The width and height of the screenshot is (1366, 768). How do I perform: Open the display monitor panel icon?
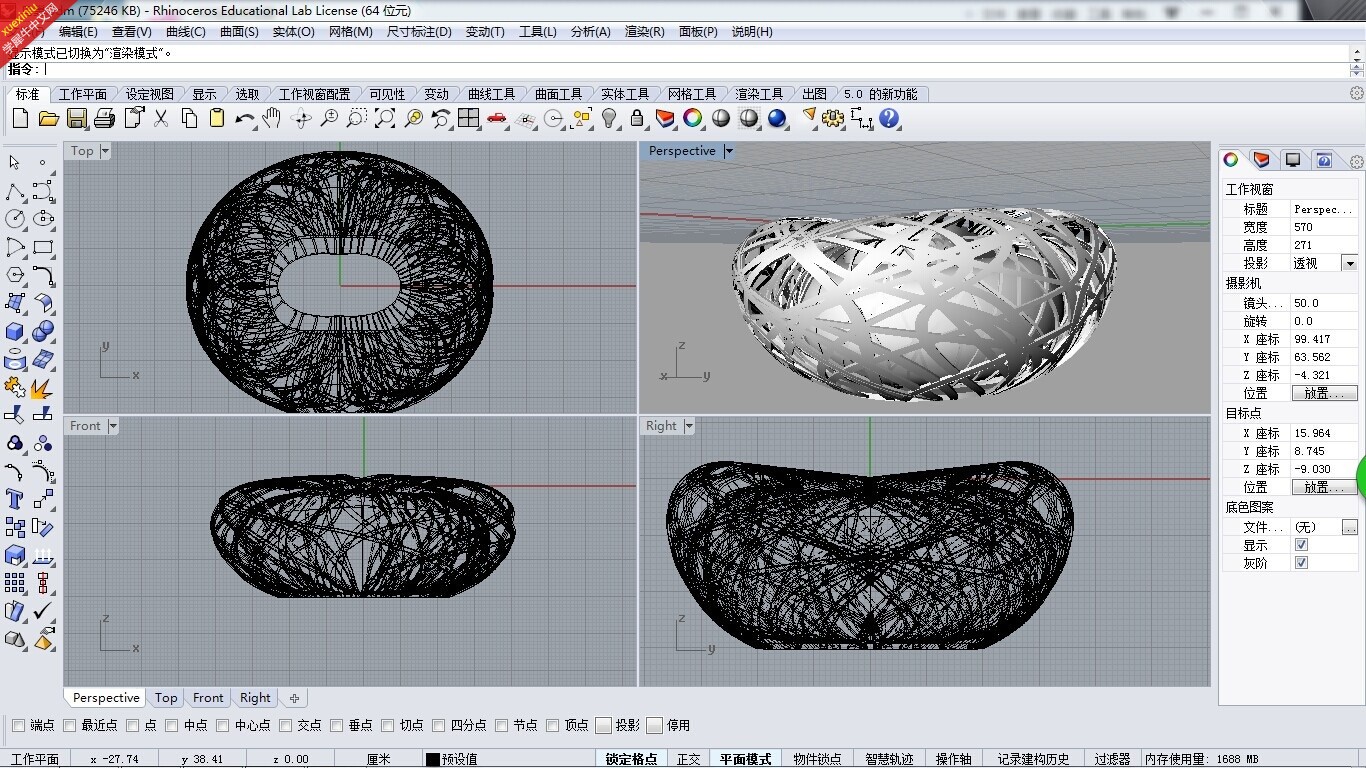click(x=1293, y=160)
